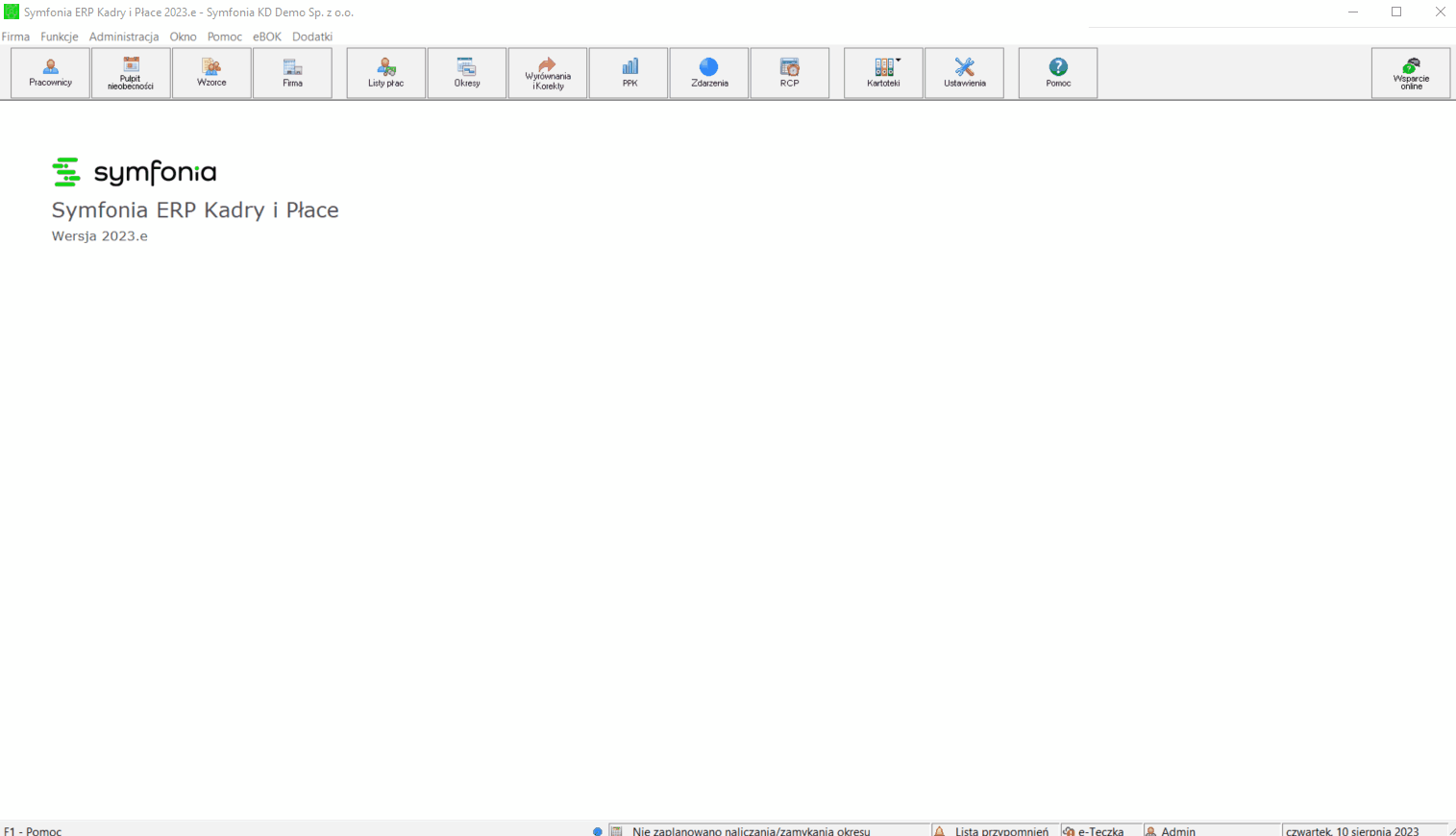Image resolution: width=1456 pixels, height=836 pixels.
Task: Open the Dodatki menu
Action: point(312,37)
